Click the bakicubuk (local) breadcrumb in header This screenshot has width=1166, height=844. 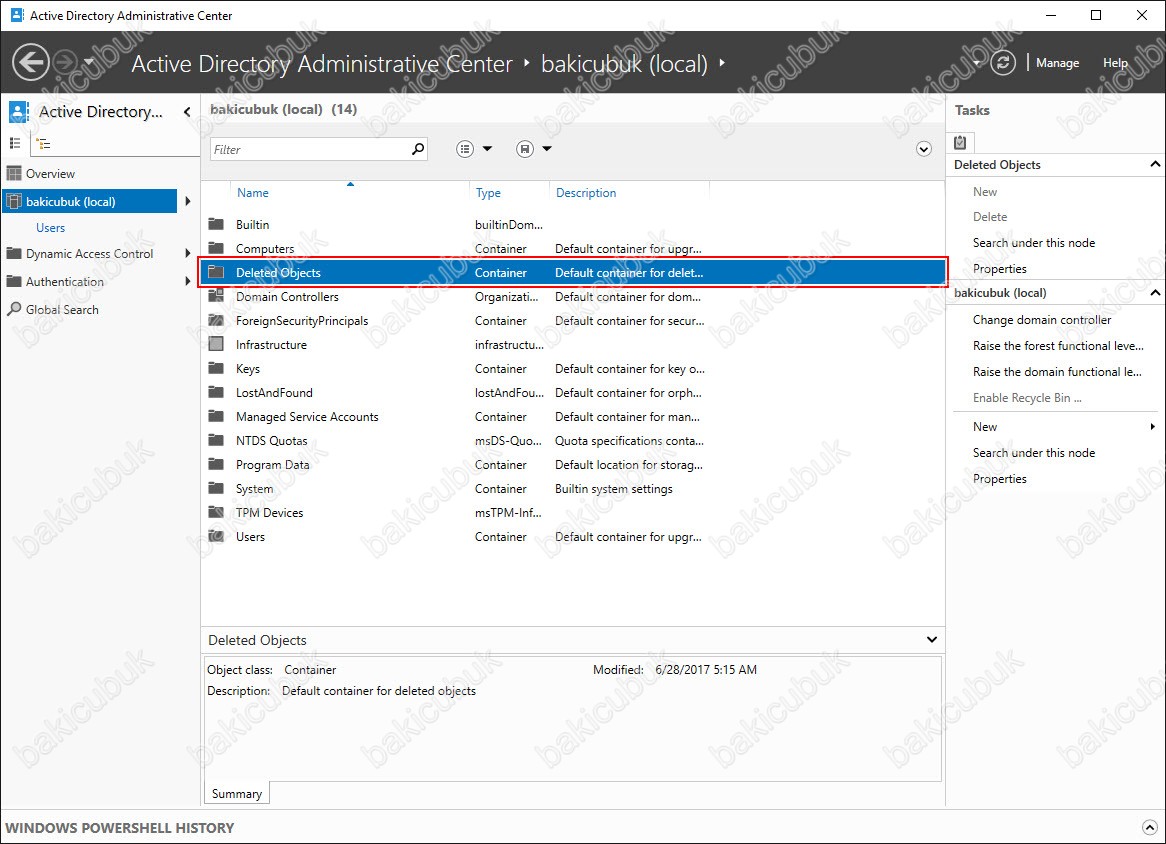click(x=624, y=64)
